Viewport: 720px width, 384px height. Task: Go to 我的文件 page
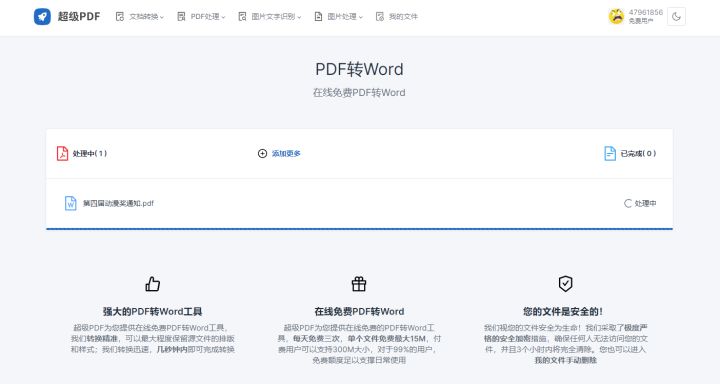pyautogui.click(x=403, y=17)
